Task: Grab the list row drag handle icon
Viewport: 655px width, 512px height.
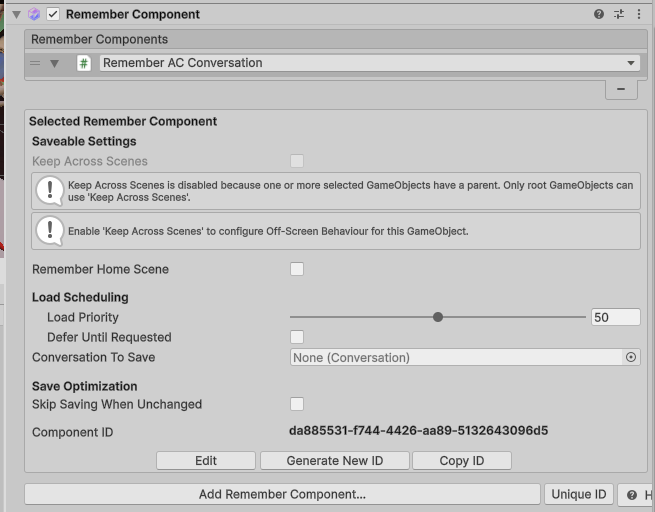Action: tap(35, 63)
